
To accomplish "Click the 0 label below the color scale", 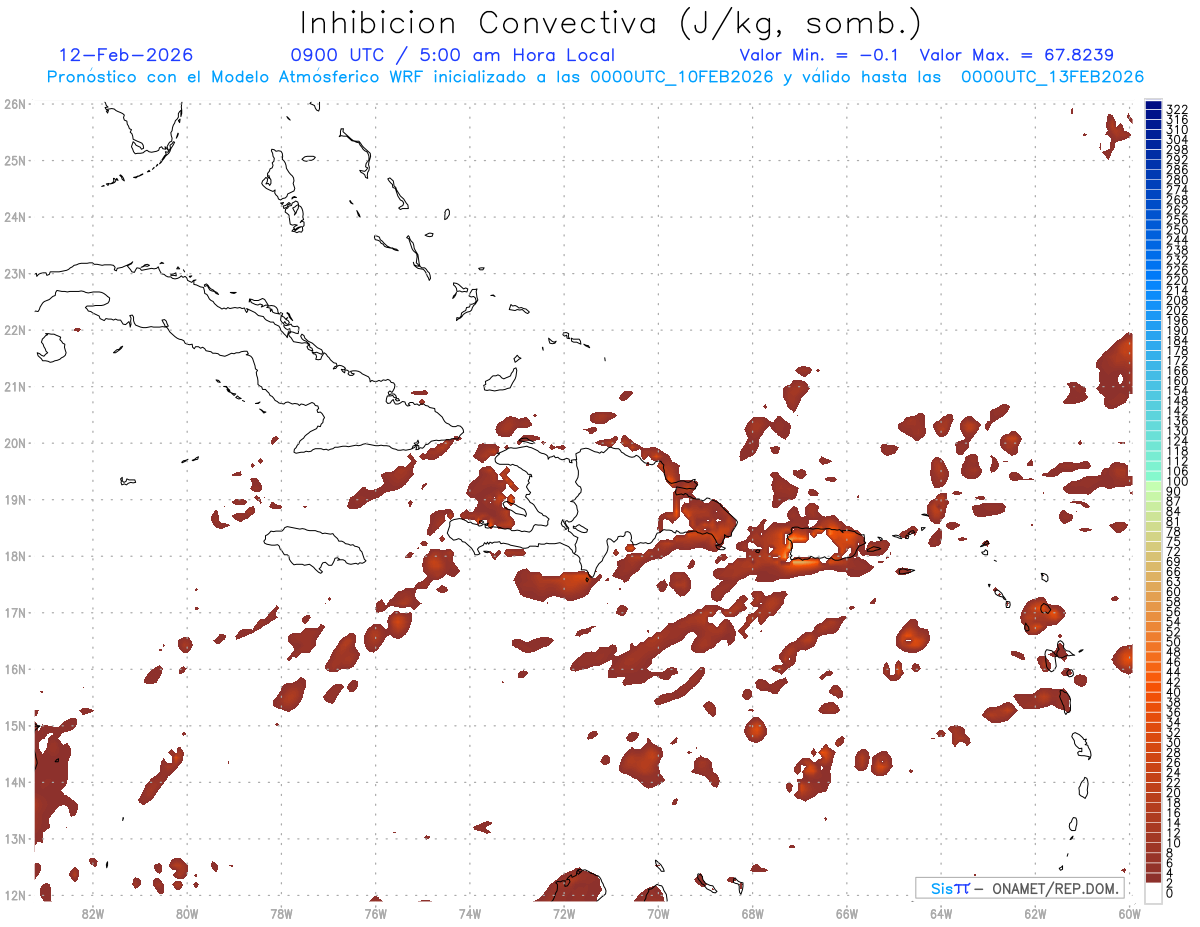I will point(1170,894).
